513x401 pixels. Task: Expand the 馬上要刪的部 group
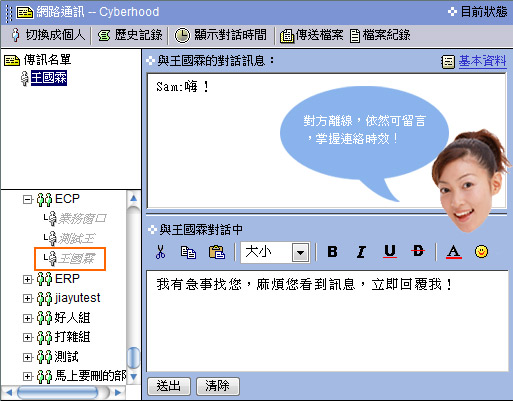(x=28, y=376)
